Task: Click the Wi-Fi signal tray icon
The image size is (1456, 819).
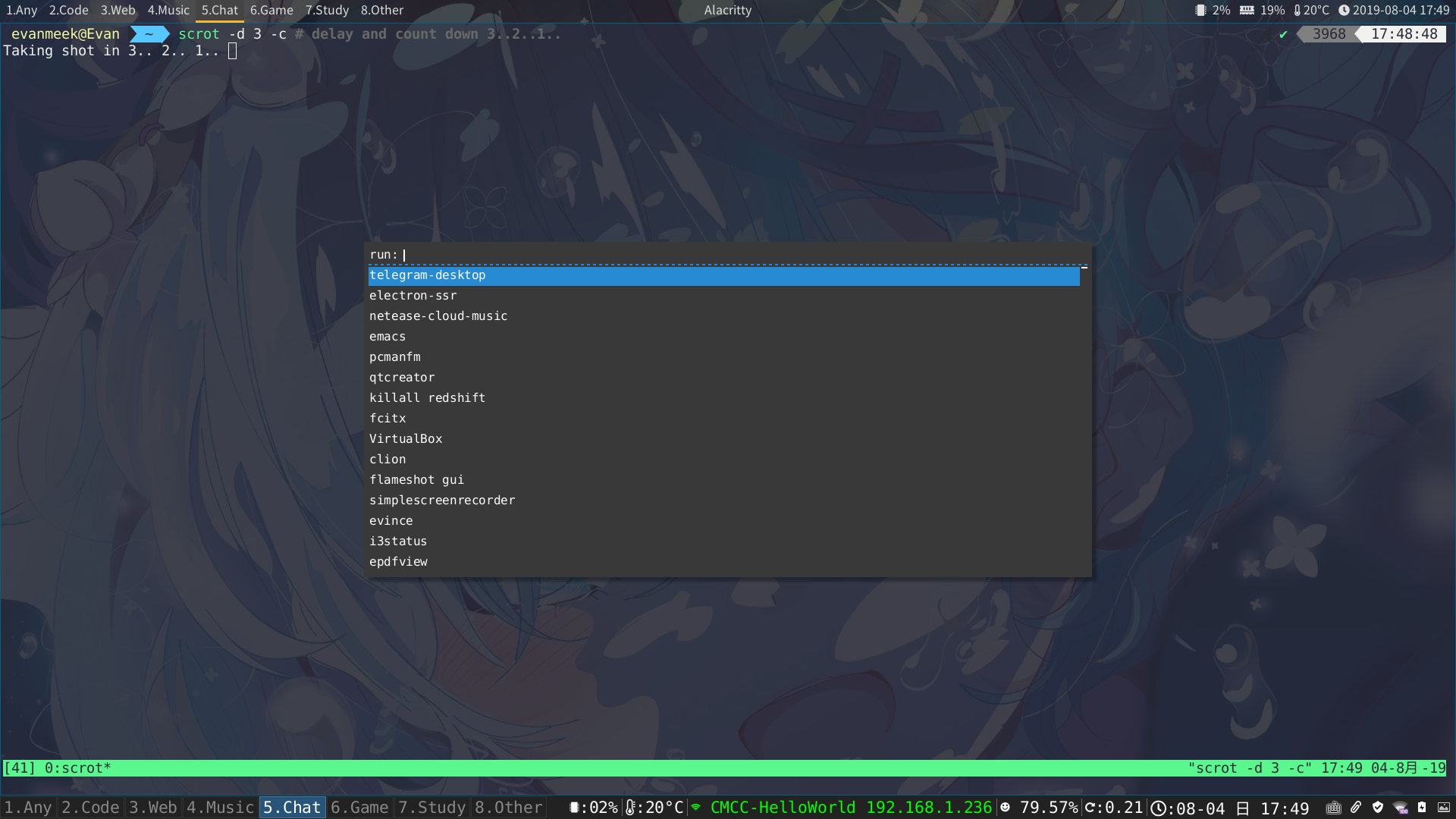Action: [1400, 808]
